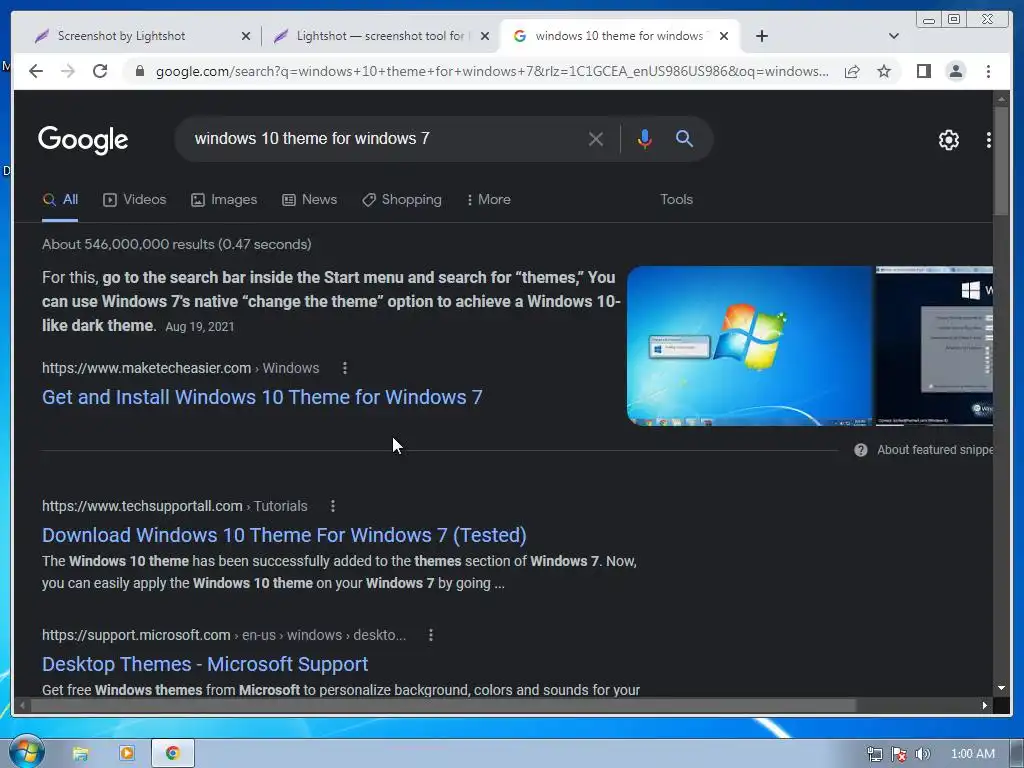The height and width of the screenshot is (768, 1024).
Task: Reload the current page
Action: pos(100,71)
